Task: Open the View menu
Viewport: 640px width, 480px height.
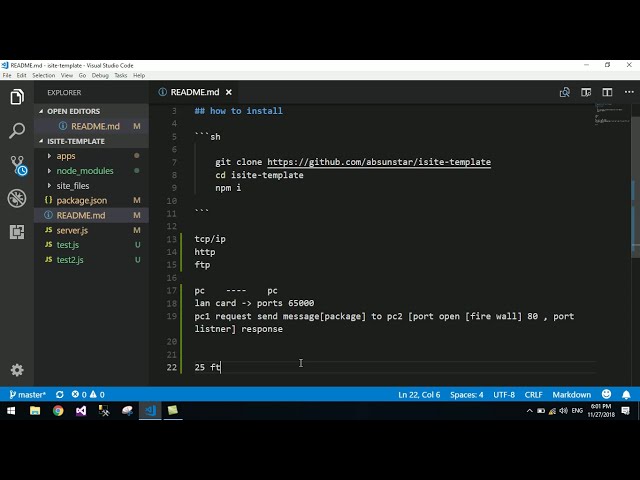Action: [67, 76]
